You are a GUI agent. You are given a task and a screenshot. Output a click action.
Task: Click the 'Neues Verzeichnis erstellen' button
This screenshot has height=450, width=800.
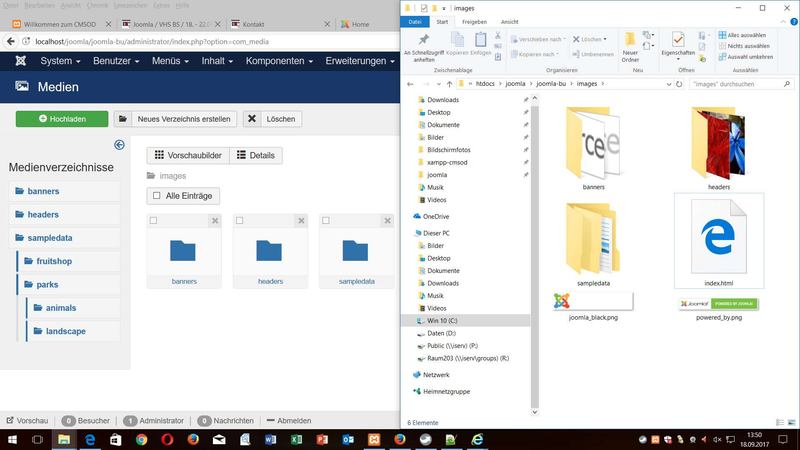[x=174, y=119]
